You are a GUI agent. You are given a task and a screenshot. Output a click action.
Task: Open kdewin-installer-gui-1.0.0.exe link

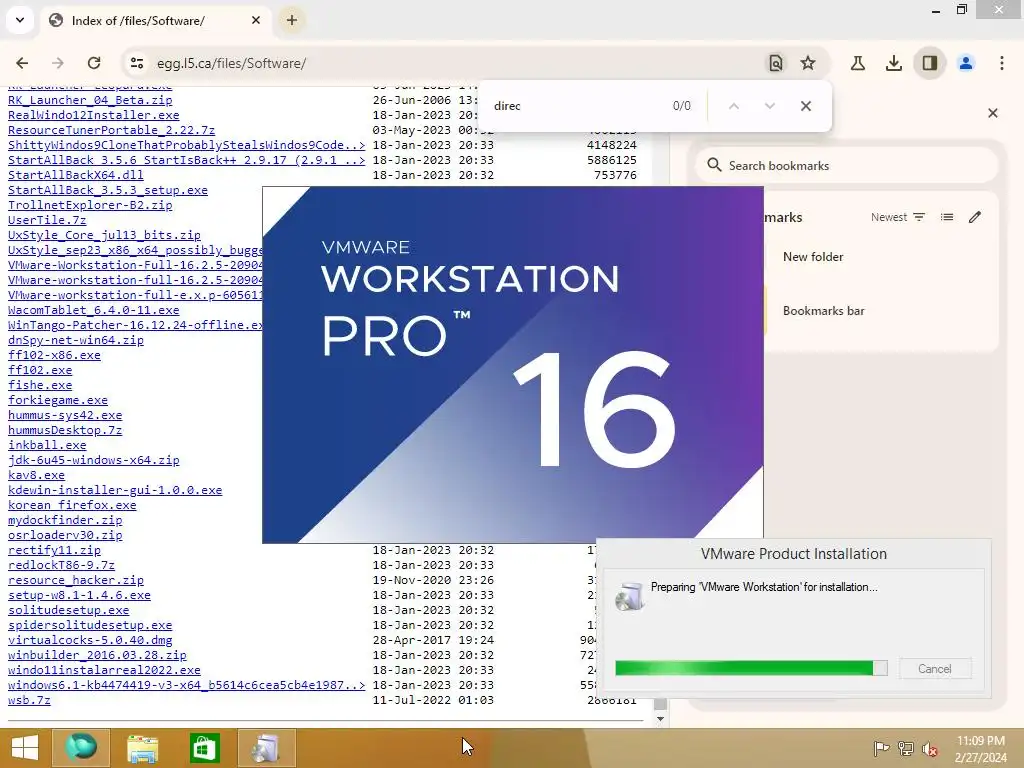[x=115, y=490]
